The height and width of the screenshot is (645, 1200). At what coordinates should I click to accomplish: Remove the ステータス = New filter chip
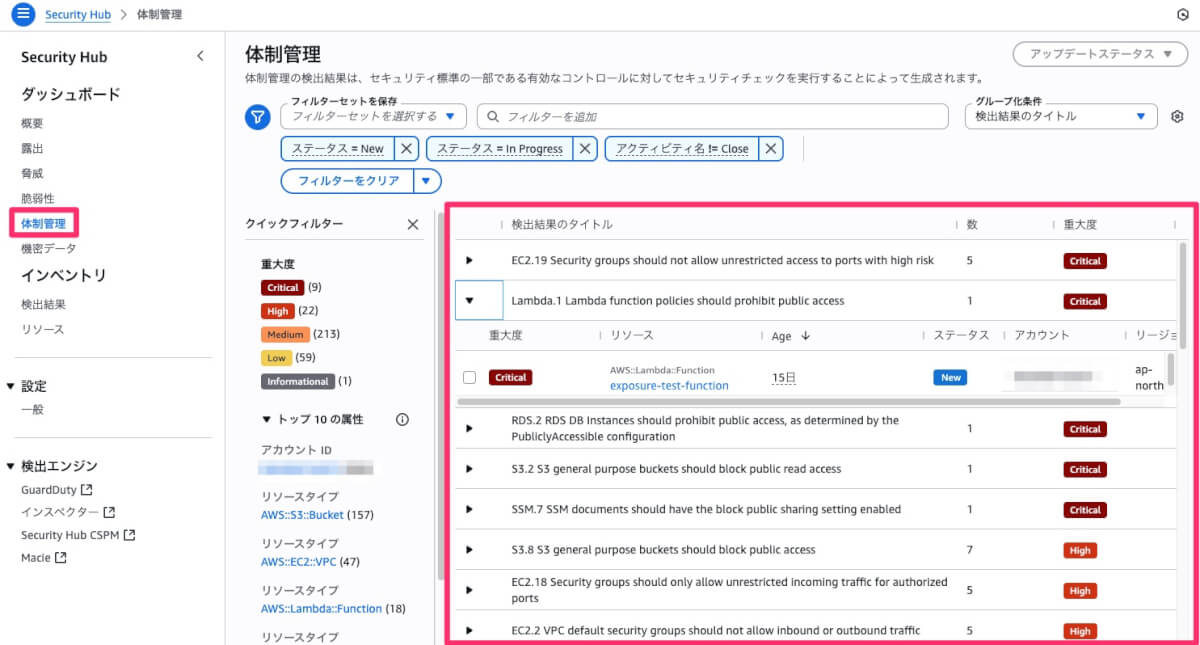pos(406,148)
